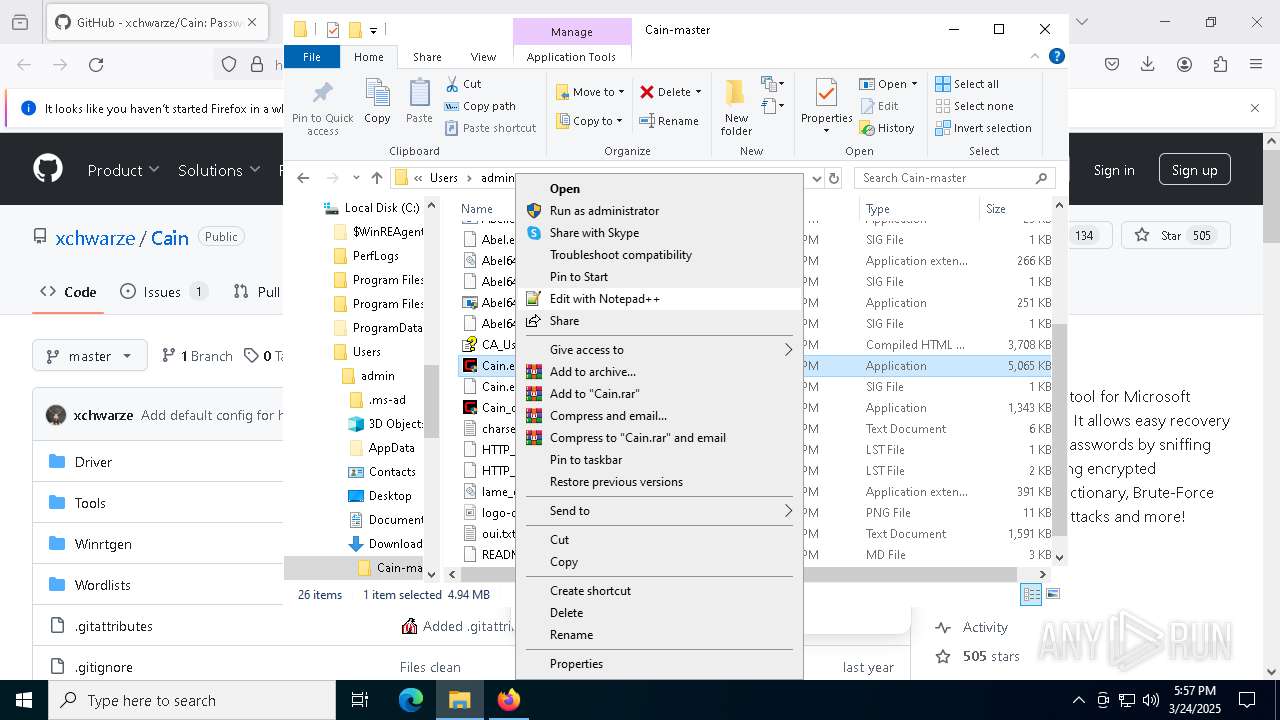Viewport: 1280px width, 720px height.
Task: Open Application Tools ribbon tab
Action: pos(571,57)
